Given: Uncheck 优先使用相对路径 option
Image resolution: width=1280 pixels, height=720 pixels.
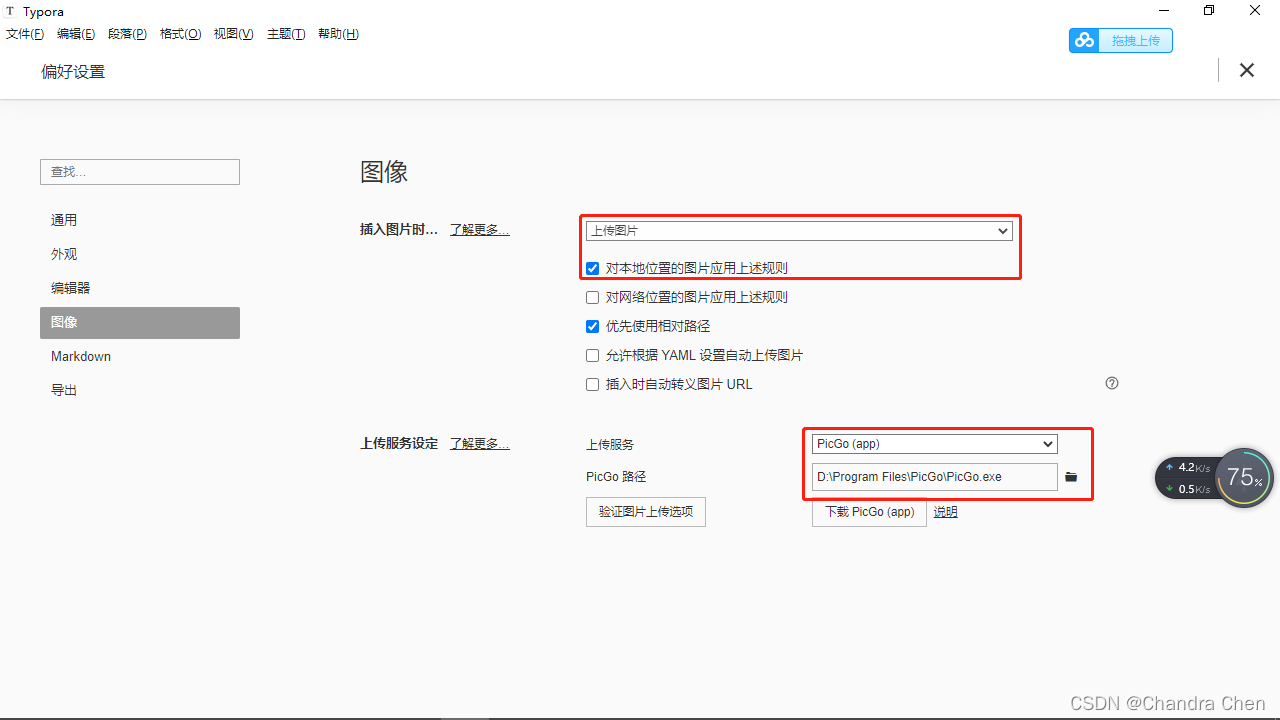Looking at the screenshot, I should pyautogui.click(x=593, y=326).
